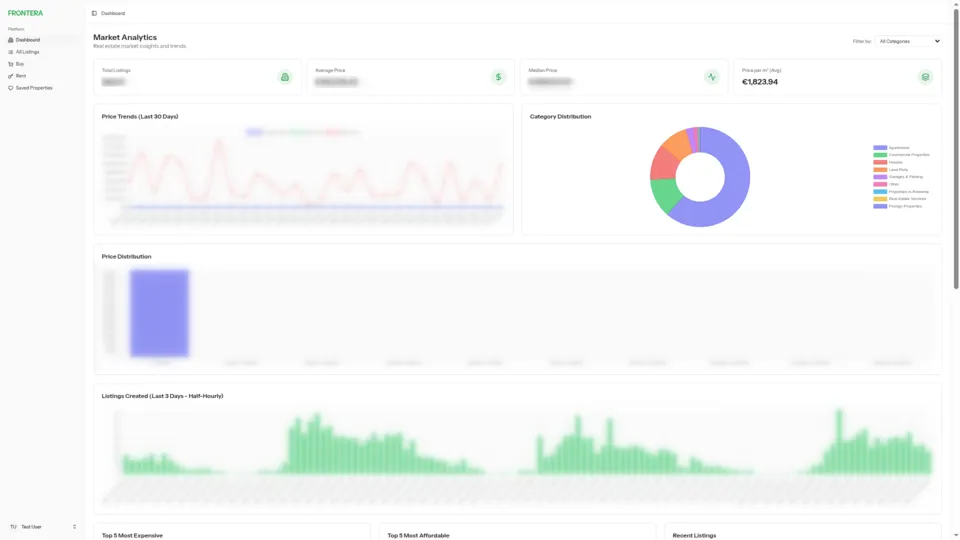Screen dimensions: 960x540
Task: Click the page vertical scrollbar
Action: pyautogui.click(x=956, y=147)
